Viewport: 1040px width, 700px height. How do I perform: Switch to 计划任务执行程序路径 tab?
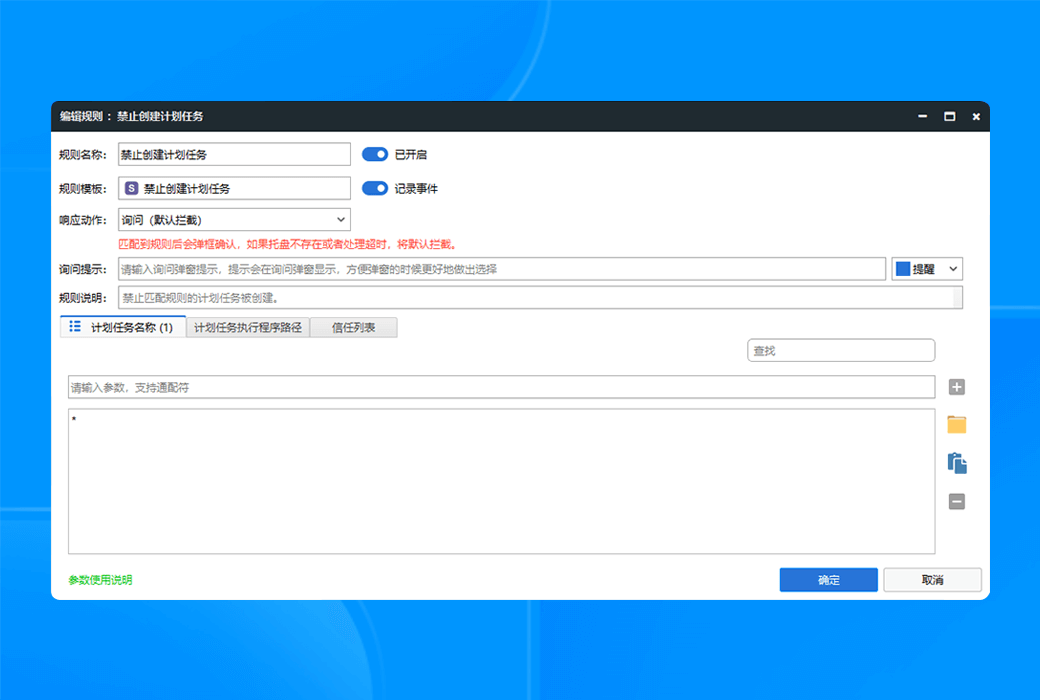pyautogui.click(x=248, y=328)
